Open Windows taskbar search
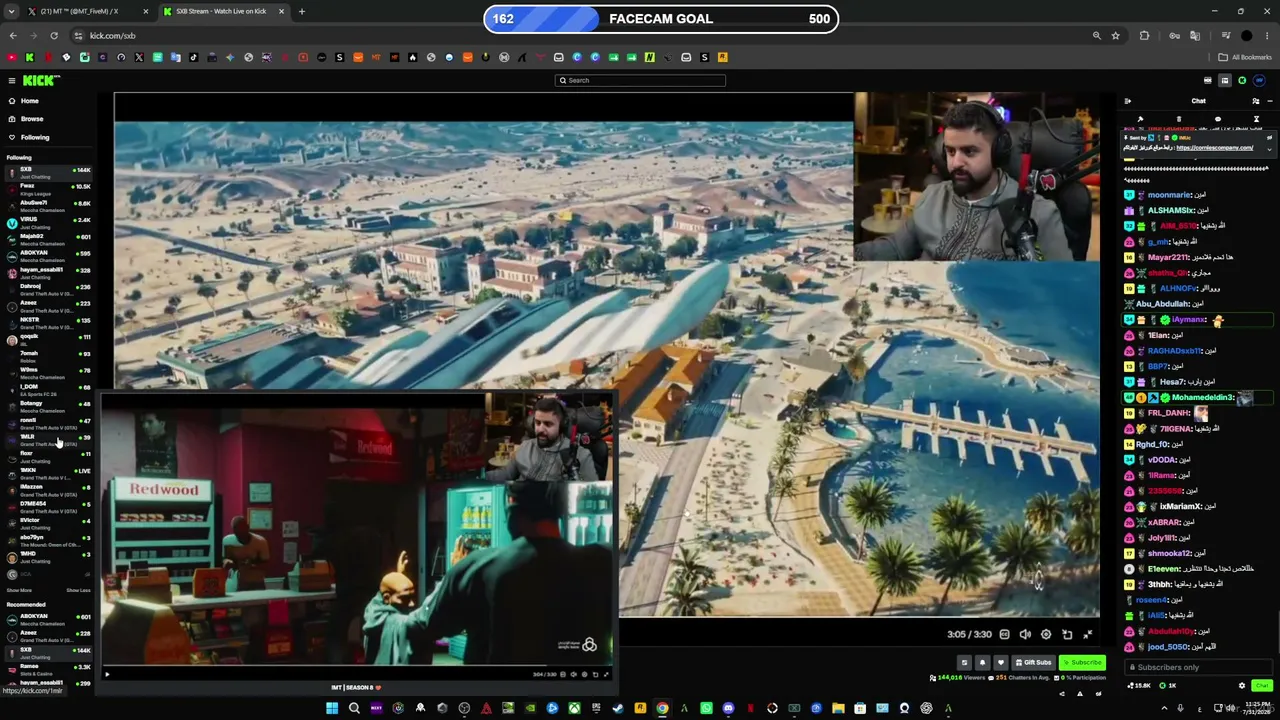 tap(354, 708)
